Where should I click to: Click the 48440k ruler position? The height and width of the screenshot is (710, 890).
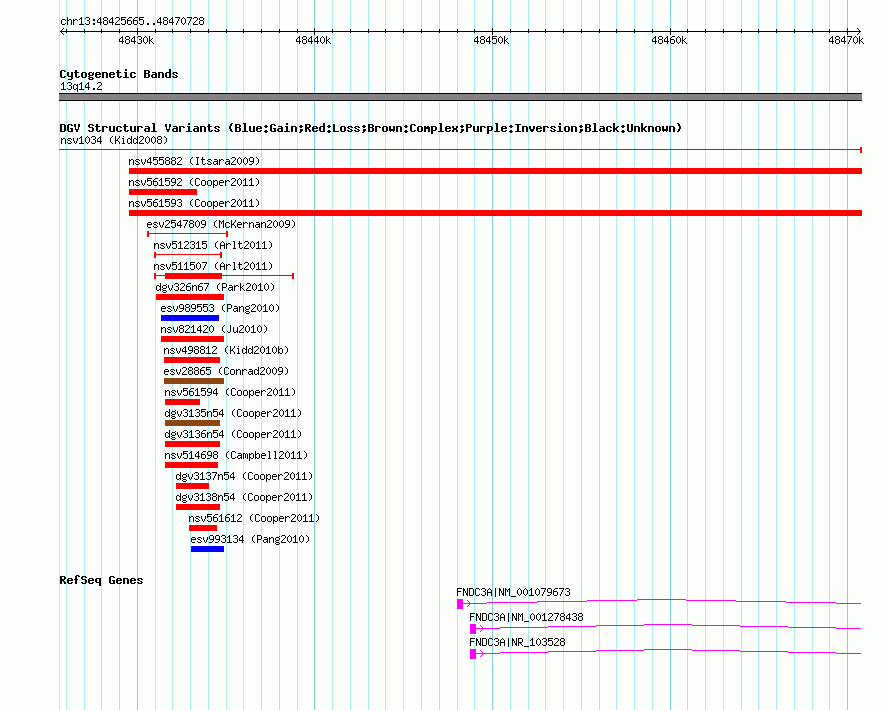[313, 40]
